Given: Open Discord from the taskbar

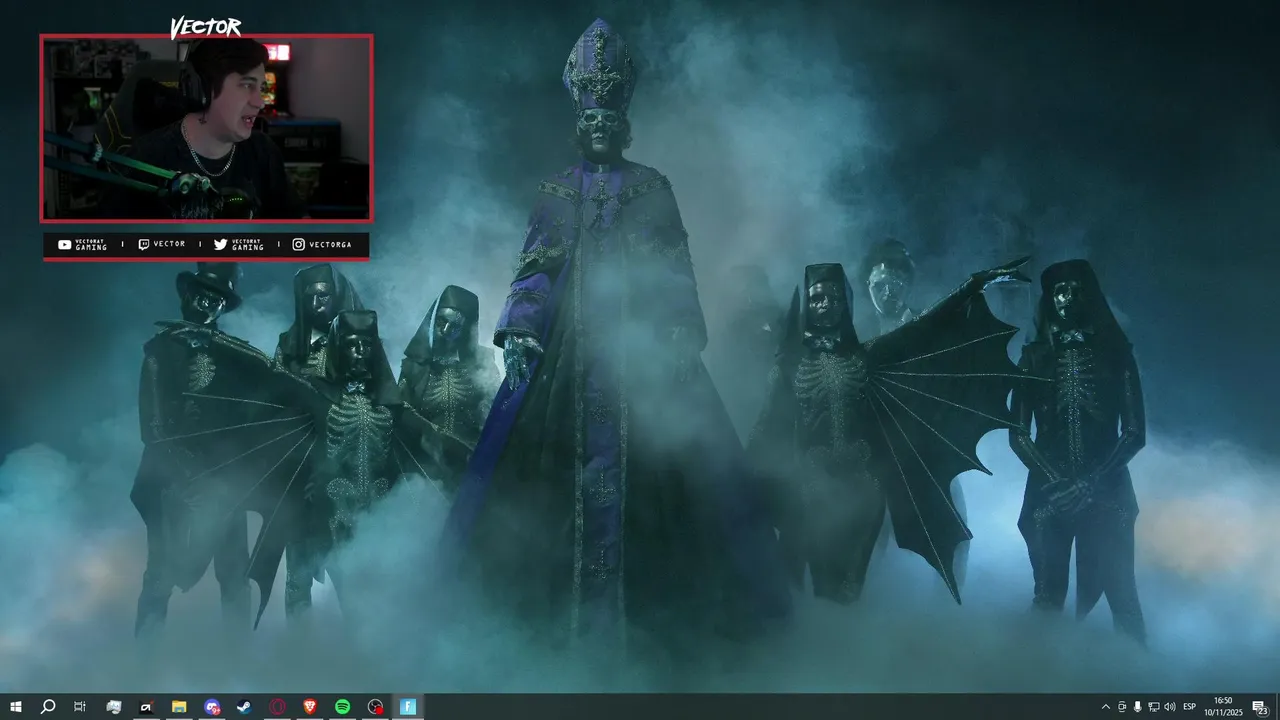Looking at the screenshot, I should (x=212, y=707).
